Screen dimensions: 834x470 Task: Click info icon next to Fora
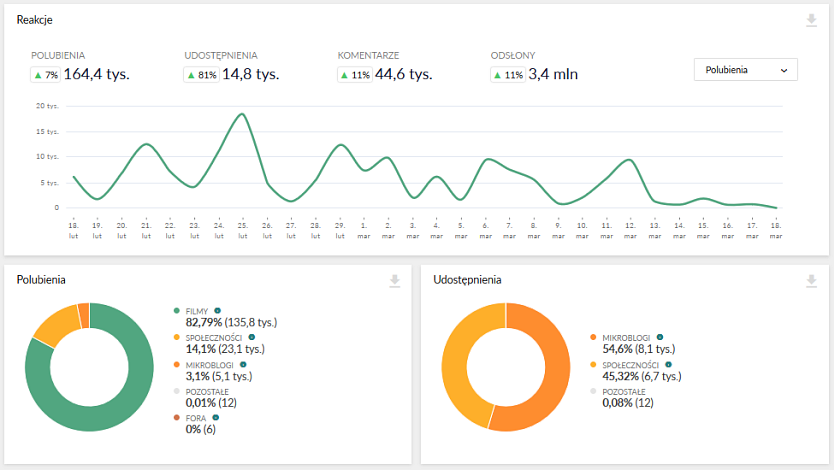point(215,417)
